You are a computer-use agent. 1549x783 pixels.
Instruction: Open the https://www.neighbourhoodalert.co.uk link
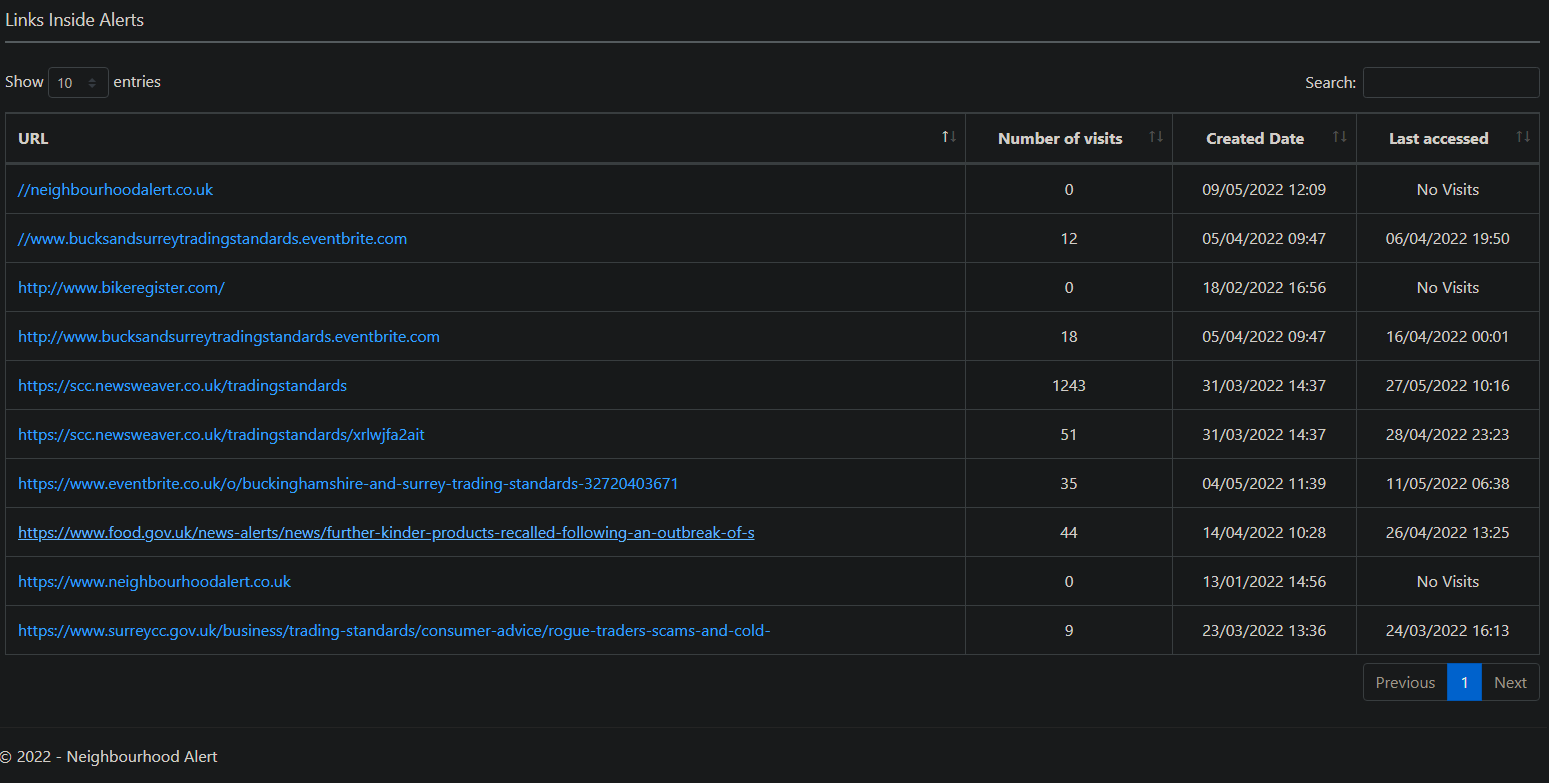point(154,582)
